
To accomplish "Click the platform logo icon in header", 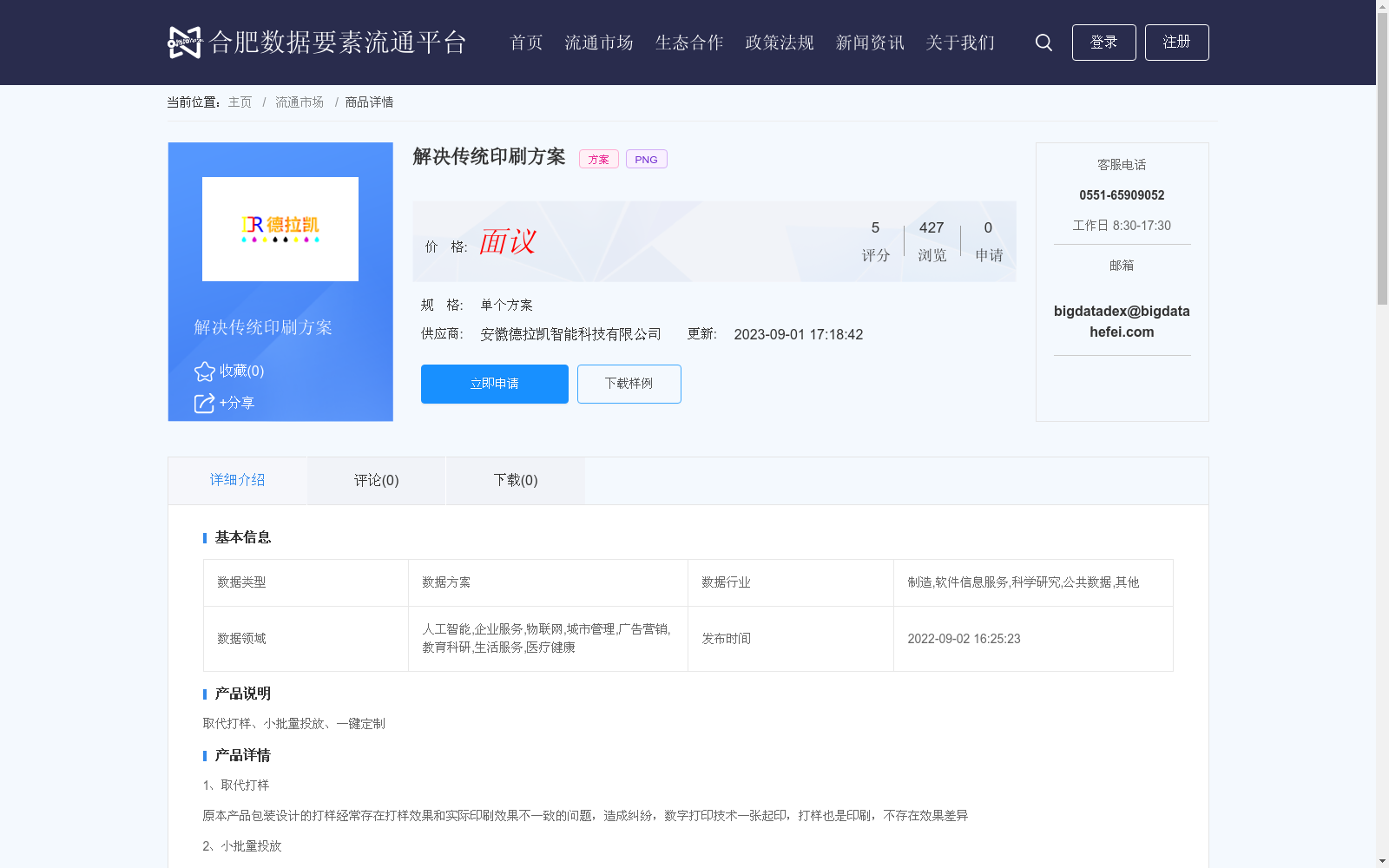I will (185, 42).
